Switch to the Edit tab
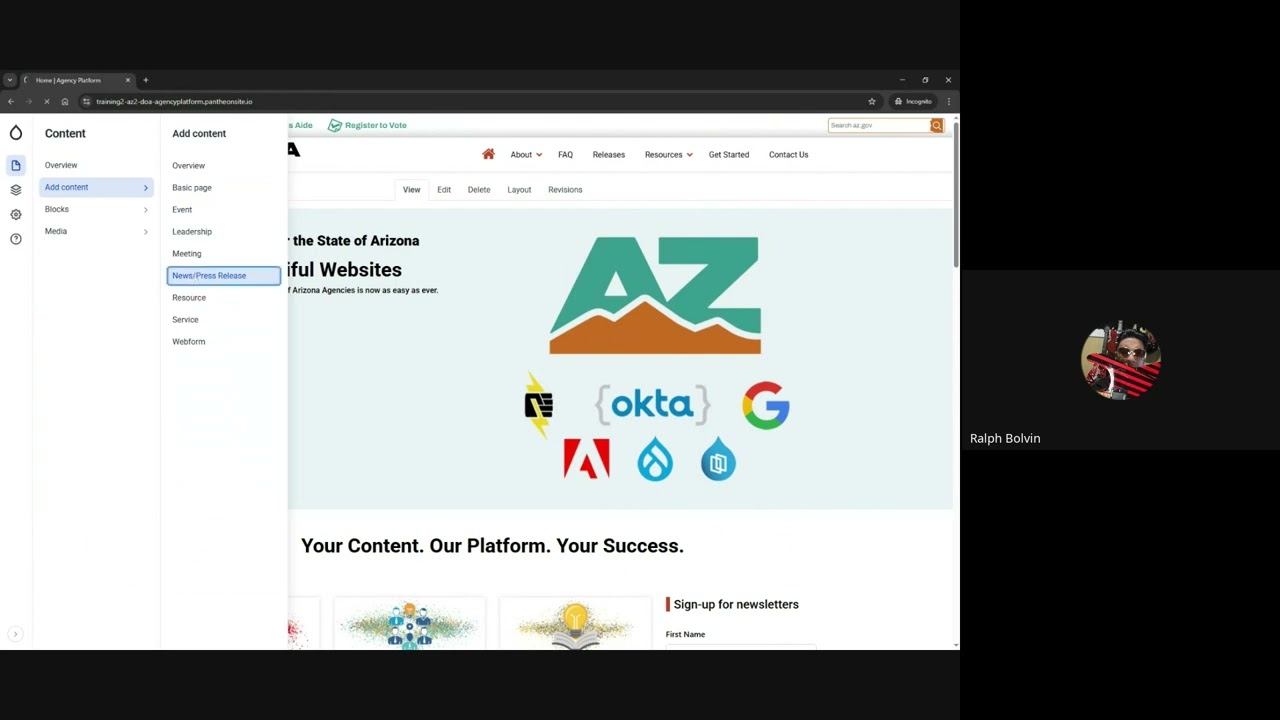 (x=444, y=189)
